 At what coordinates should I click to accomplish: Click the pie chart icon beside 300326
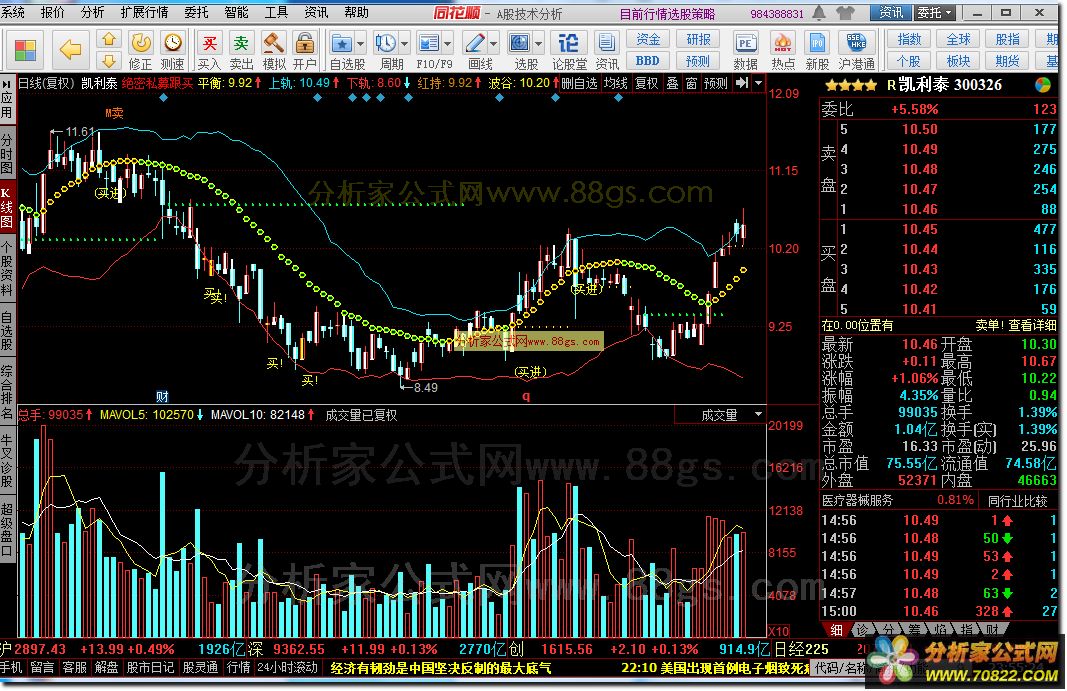pyautogui.click(x=1043, y=85)
